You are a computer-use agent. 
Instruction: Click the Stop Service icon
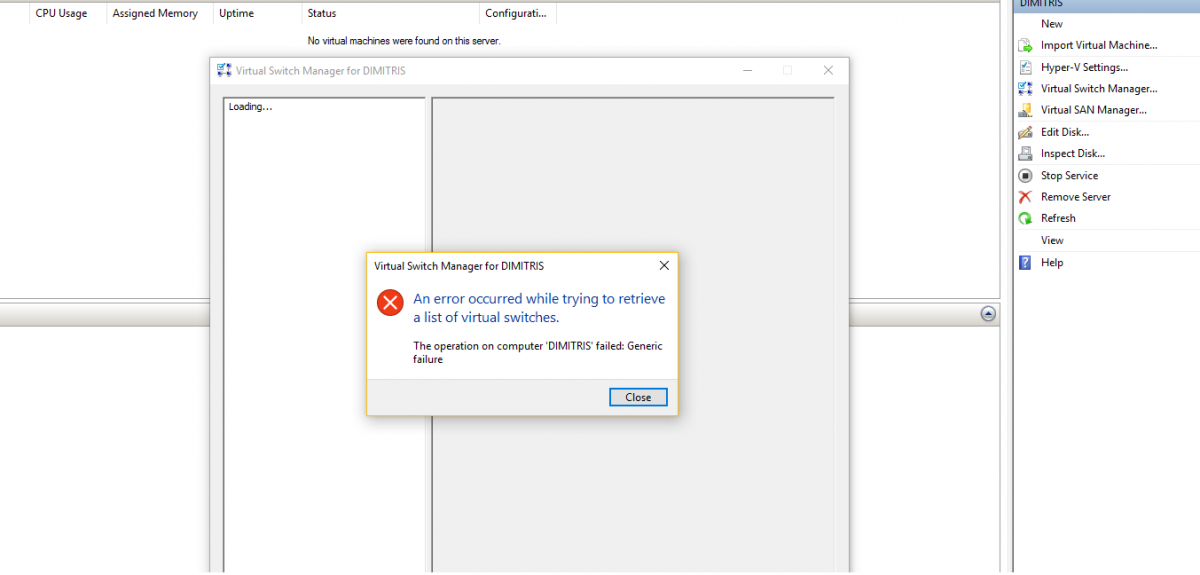click(1024, 175)
